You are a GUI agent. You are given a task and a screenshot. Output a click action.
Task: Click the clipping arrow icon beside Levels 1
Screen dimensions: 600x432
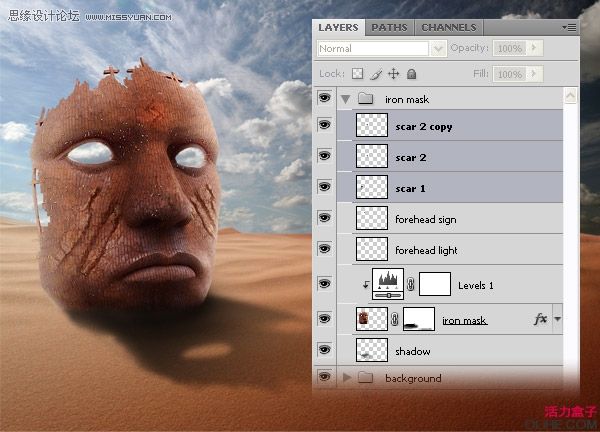tap(366, 285)
